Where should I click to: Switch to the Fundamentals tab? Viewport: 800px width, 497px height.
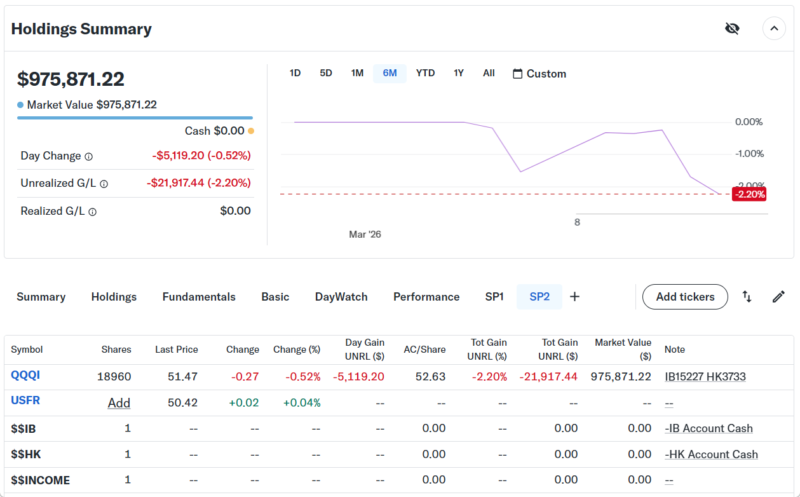pos(199,297)
